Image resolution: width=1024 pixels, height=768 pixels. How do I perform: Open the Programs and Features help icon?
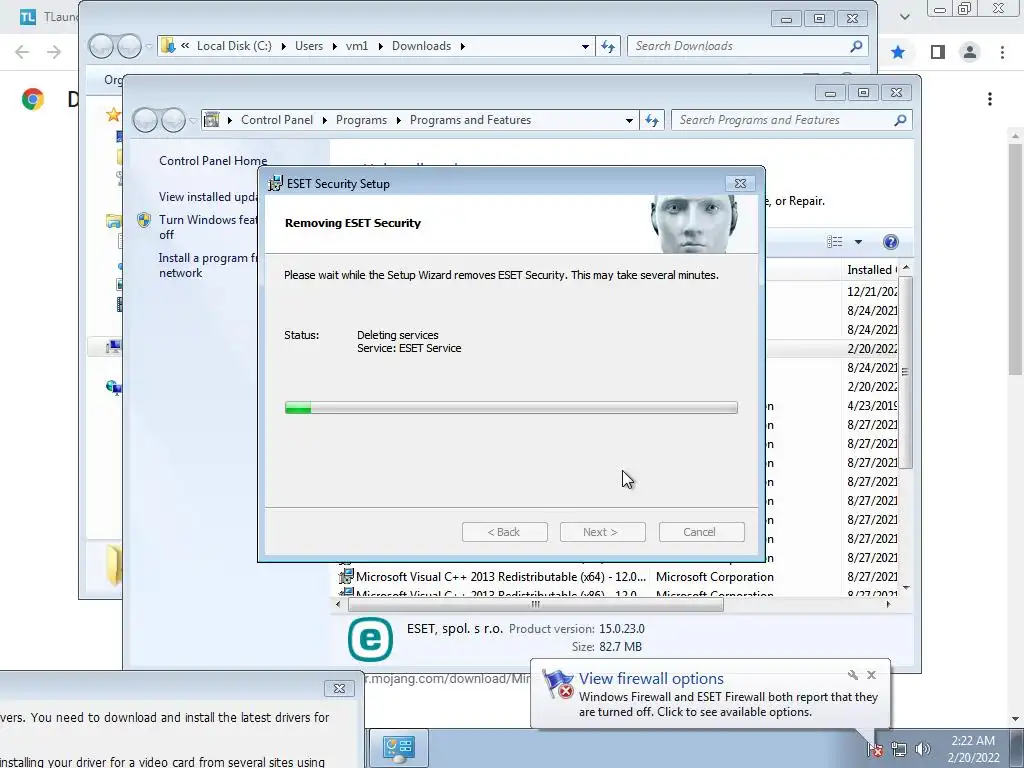tap(890, 242)
